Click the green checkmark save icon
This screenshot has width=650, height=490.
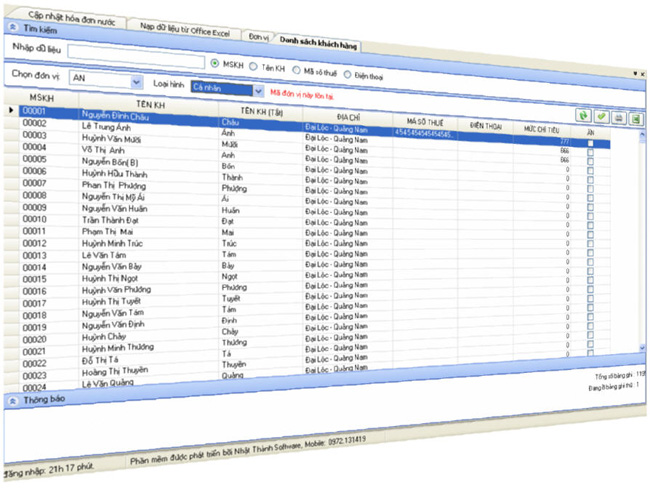point(601,117)
